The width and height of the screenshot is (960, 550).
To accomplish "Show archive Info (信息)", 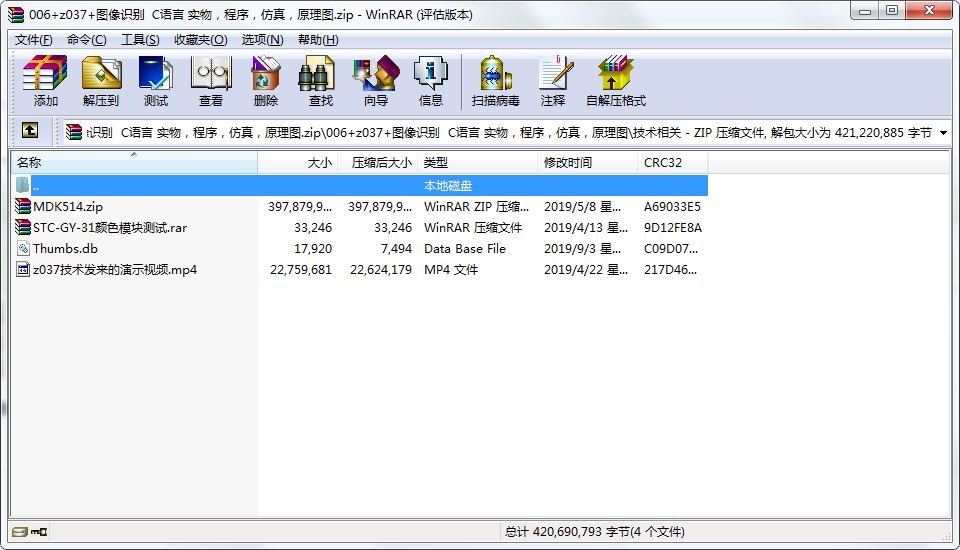I will (430, 81).
